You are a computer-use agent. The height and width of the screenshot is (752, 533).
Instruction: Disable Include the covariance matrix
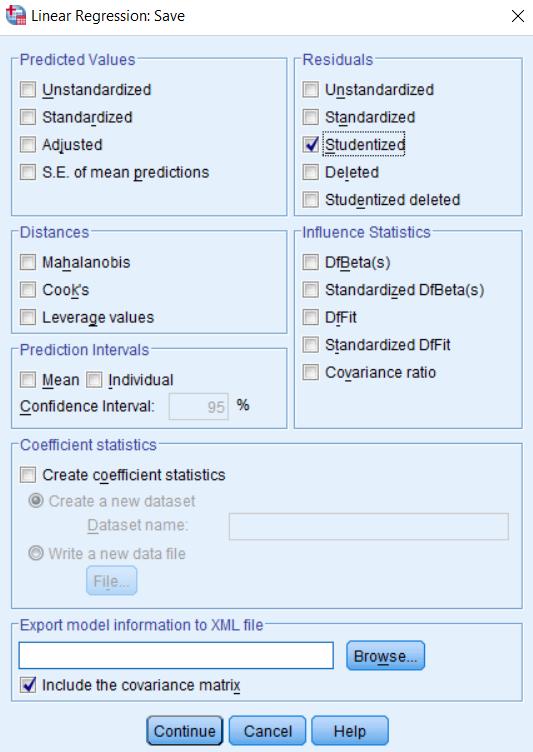[28, 685]
